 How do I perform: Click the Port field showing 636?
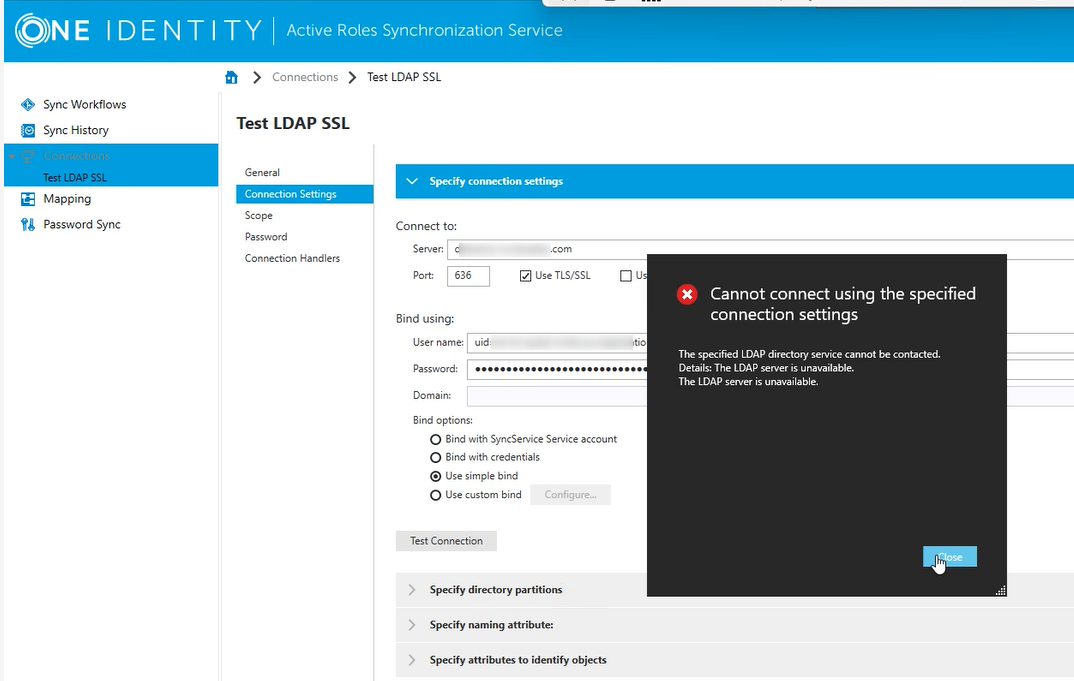pos(469,276)
